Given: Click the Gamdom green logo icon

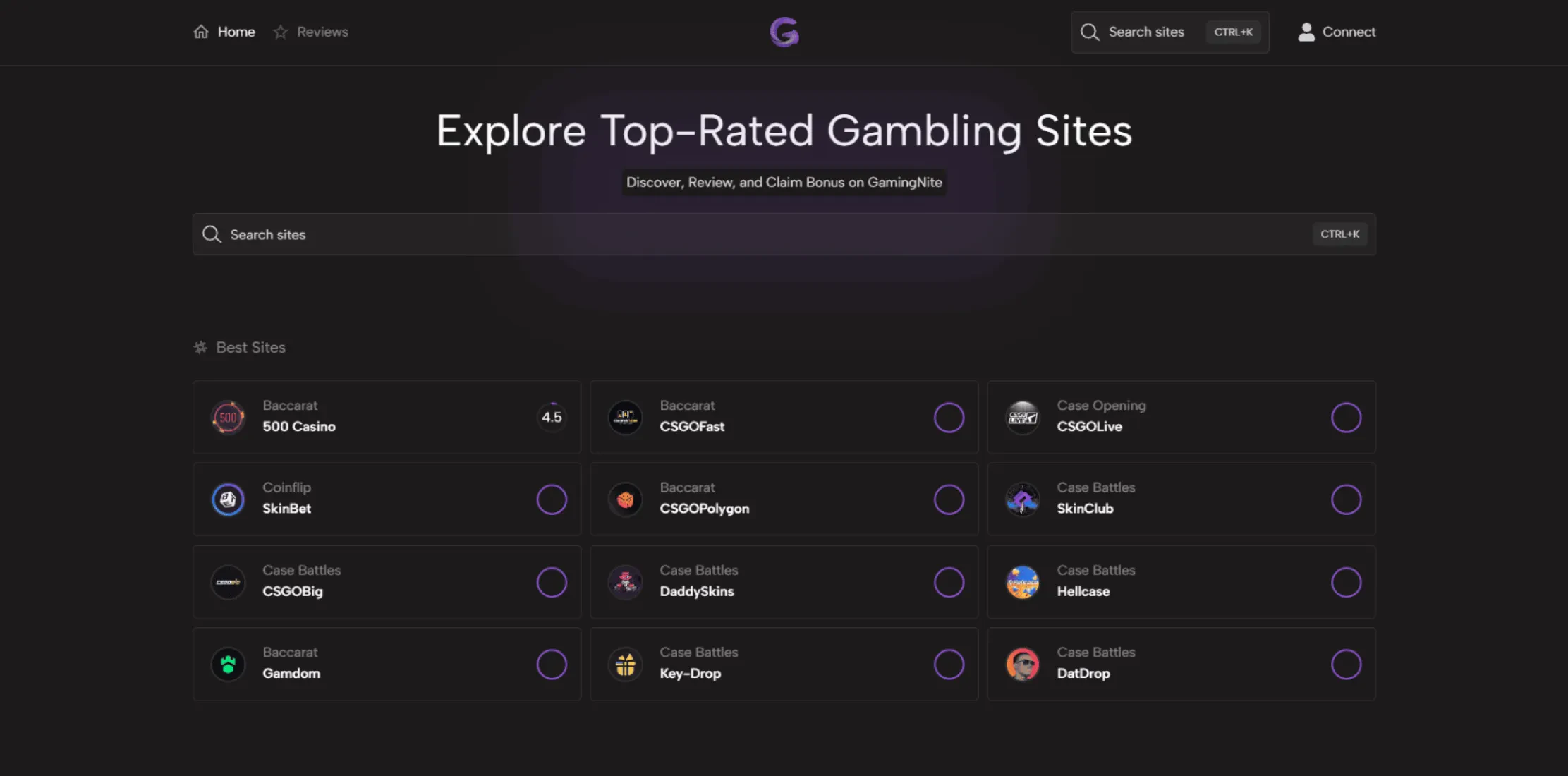Looking at the screenshot, I should pos(228,664).
